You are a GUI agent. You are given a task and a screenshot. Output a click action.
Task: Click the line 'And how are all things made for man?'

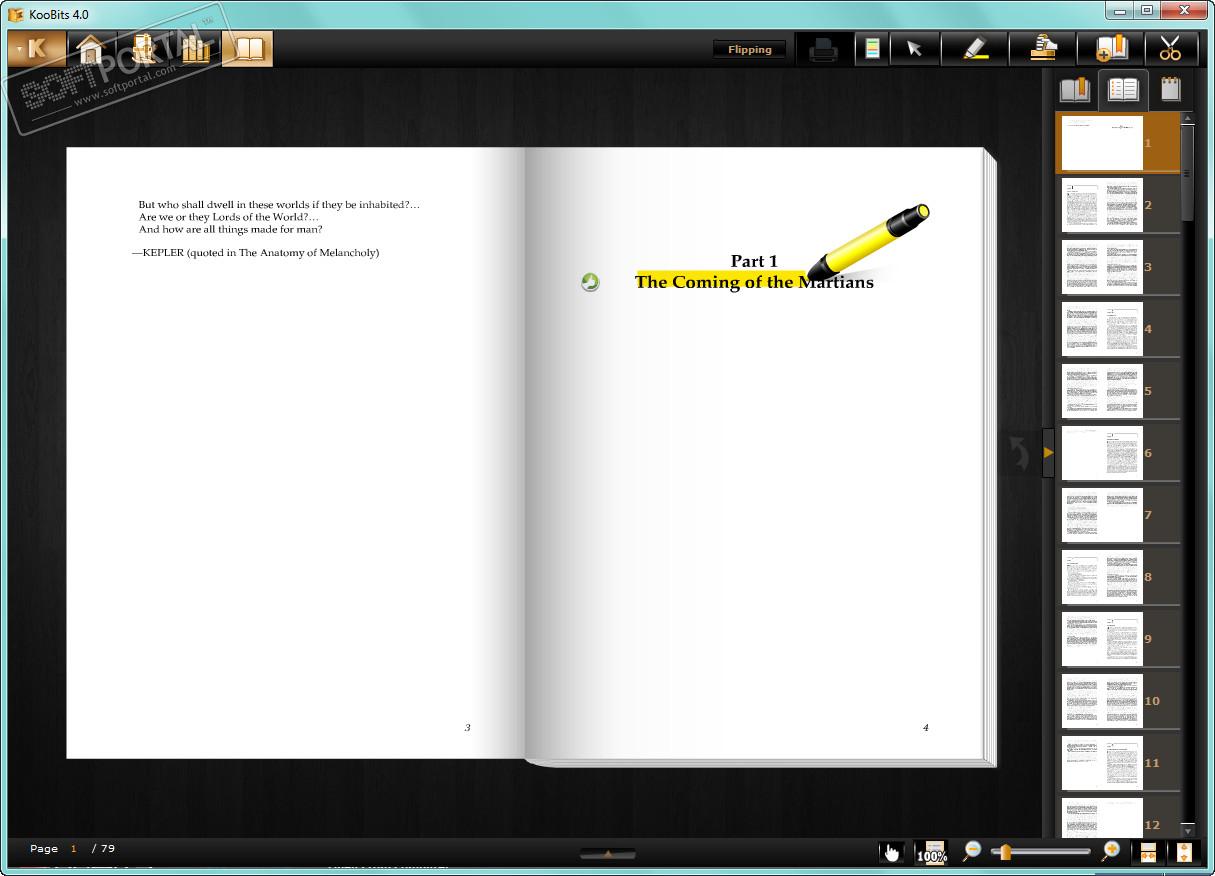[230, 229]
